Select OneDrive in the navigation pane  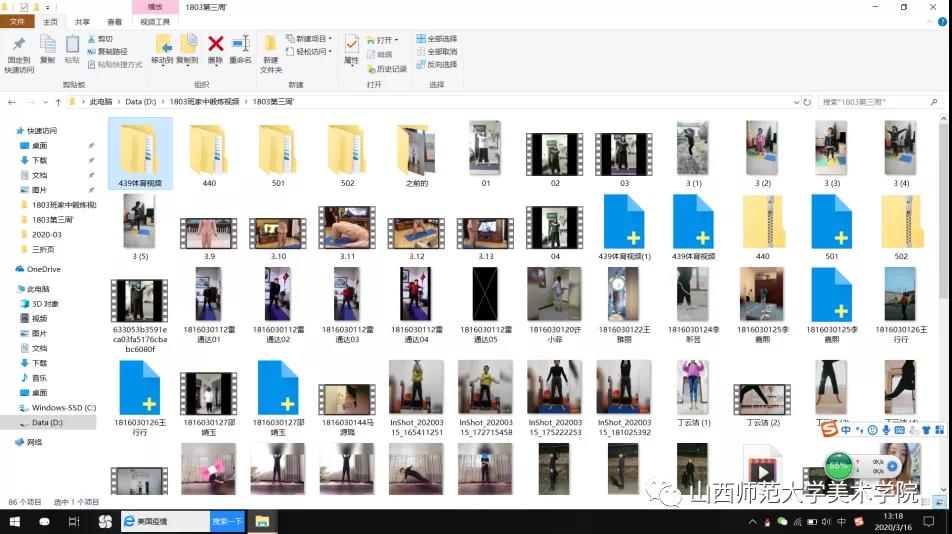43,269
